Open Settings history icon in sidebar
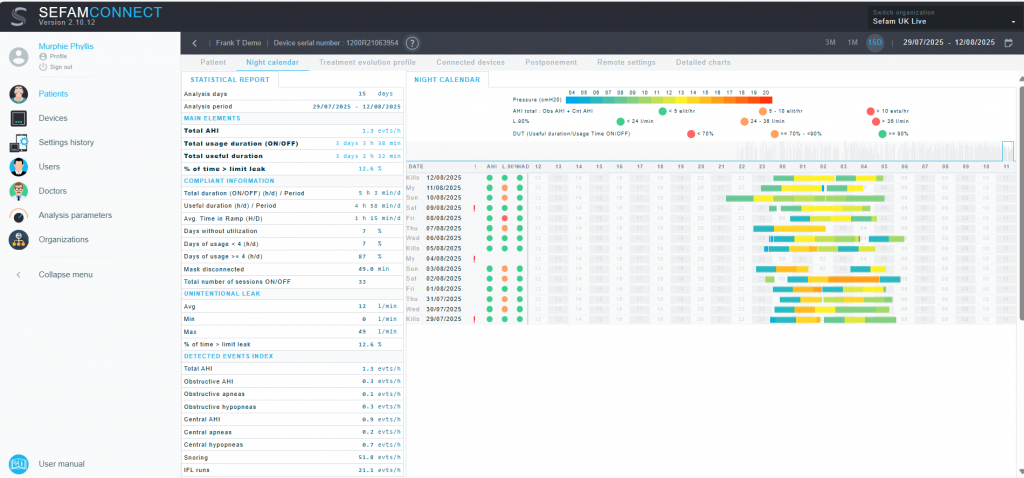The image size is (1024, 478). coord(18,143)
